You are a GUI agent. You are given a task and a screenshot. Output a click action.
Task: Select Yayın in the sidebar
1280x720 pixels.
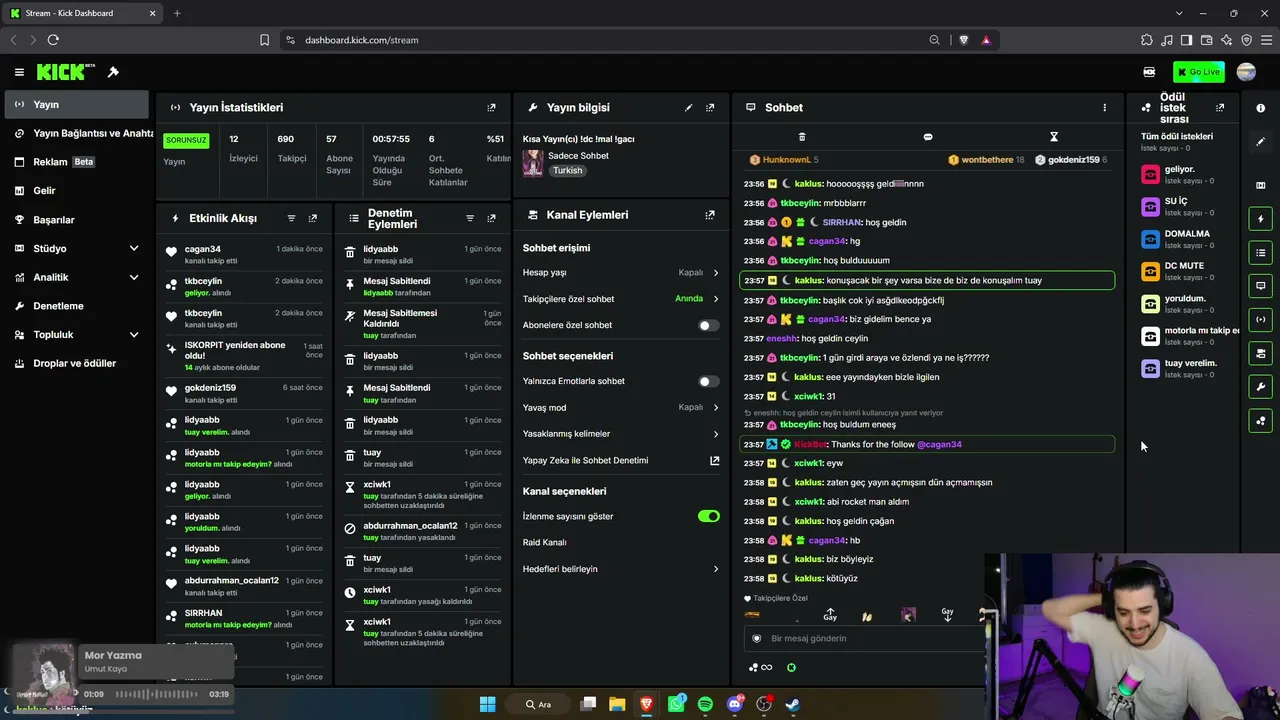pyautogui.click(x=76, y=104)
